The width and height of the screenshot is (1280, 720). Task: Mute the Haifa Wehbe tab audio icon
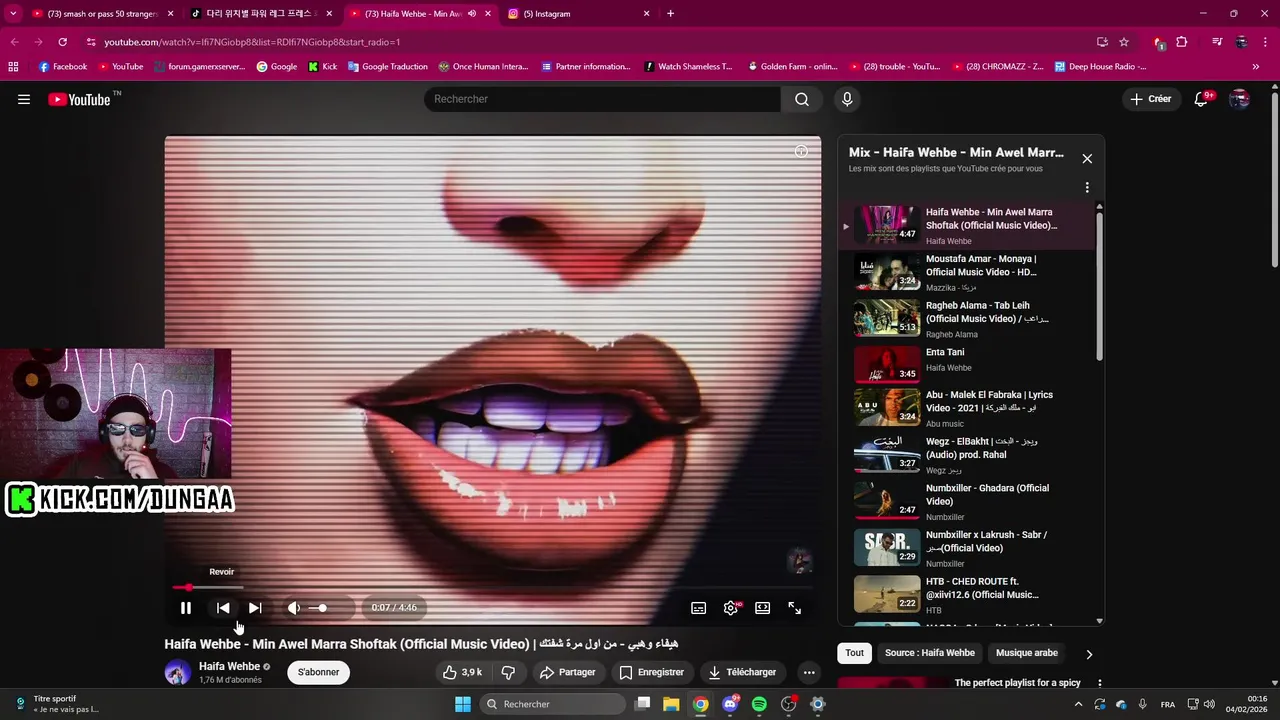tap(471, 14)
